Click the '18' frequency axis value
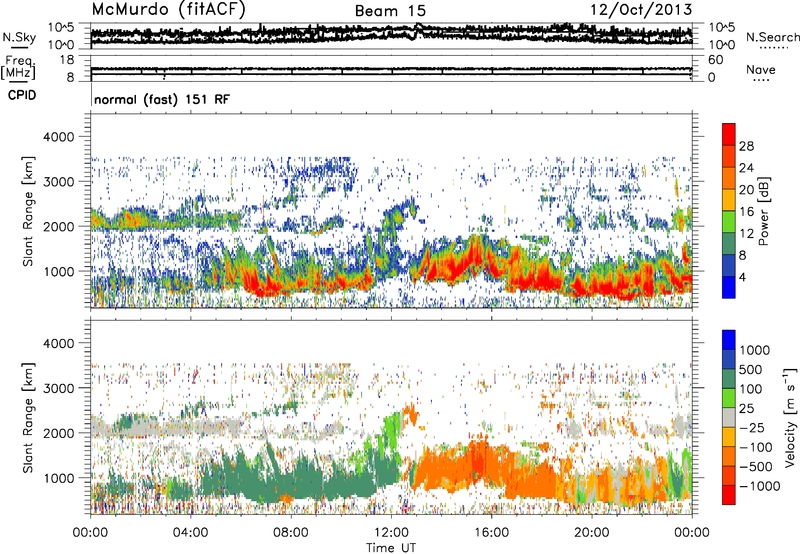The height and width of the screenshot is (554, 800). (67, 60)
